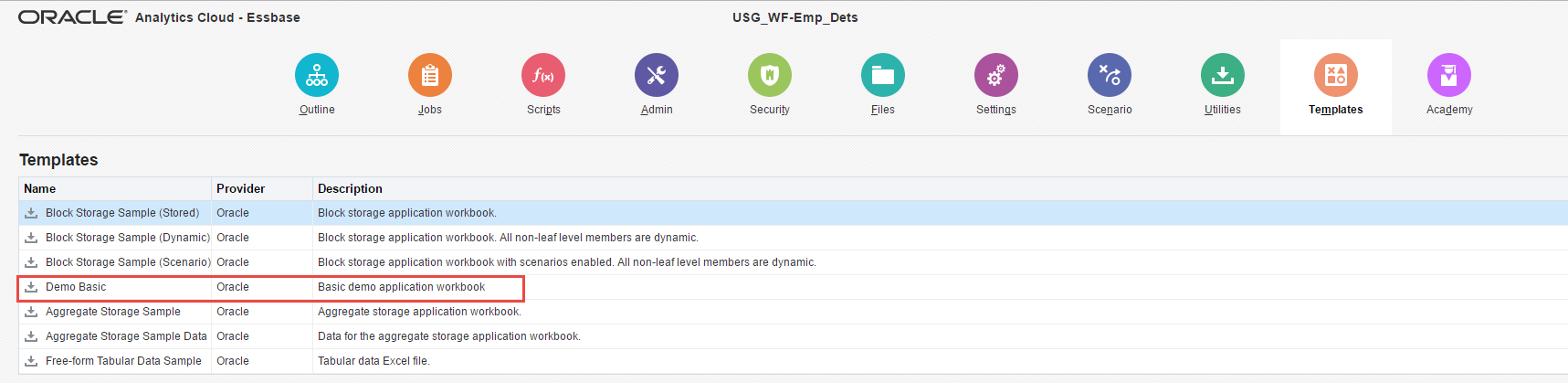Select the Scenario icon
Viewport: 1568px width, 383px height.
click(x=1110, y=75)
